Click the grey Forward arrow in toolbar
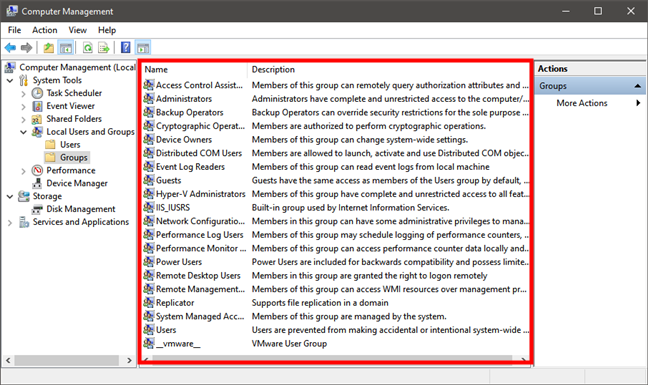This screenshot has width=648, height=385. (26, 48)
